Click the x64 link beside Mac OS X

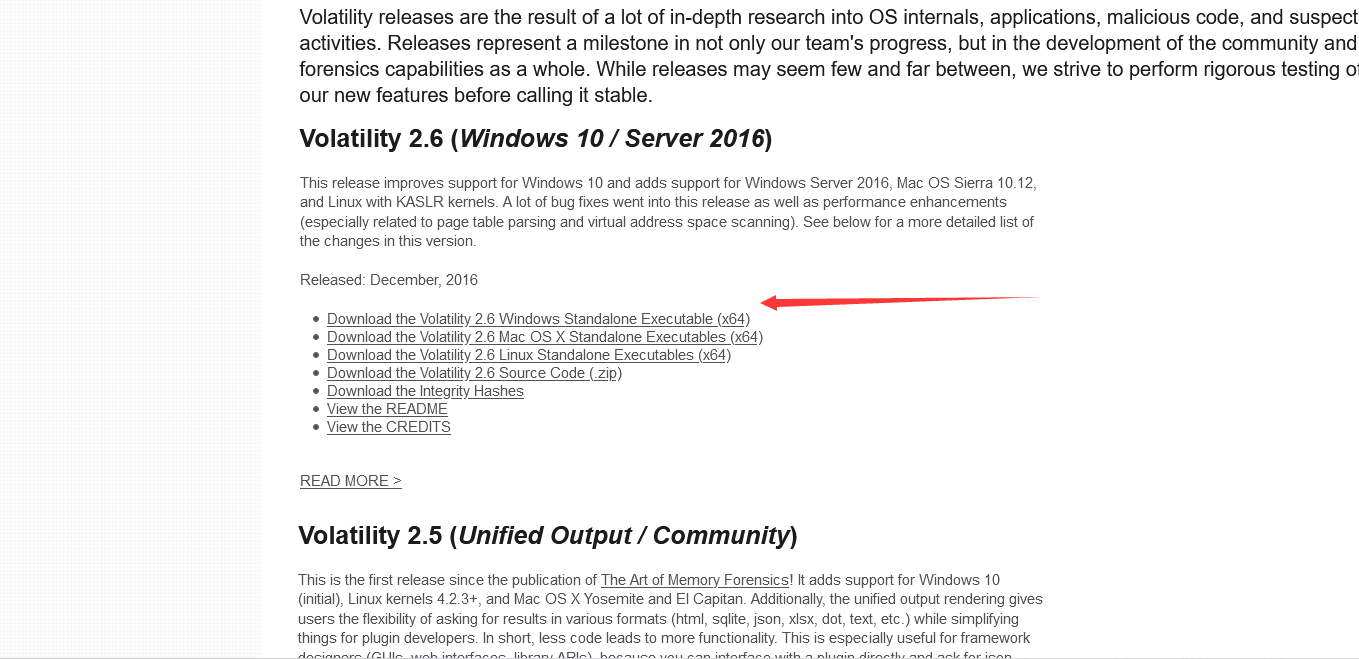point(745,337)
